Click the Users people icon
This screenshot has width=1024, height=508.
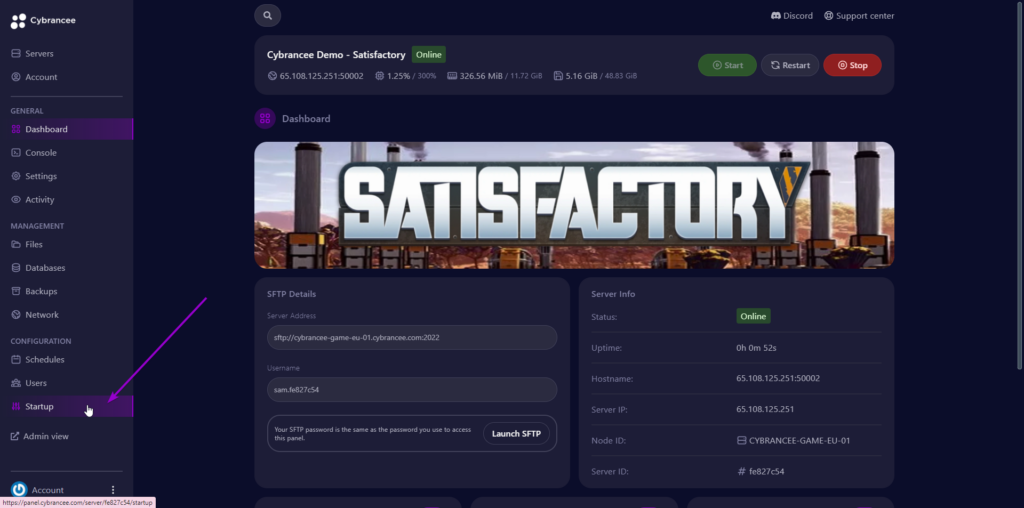click(16, 383)
